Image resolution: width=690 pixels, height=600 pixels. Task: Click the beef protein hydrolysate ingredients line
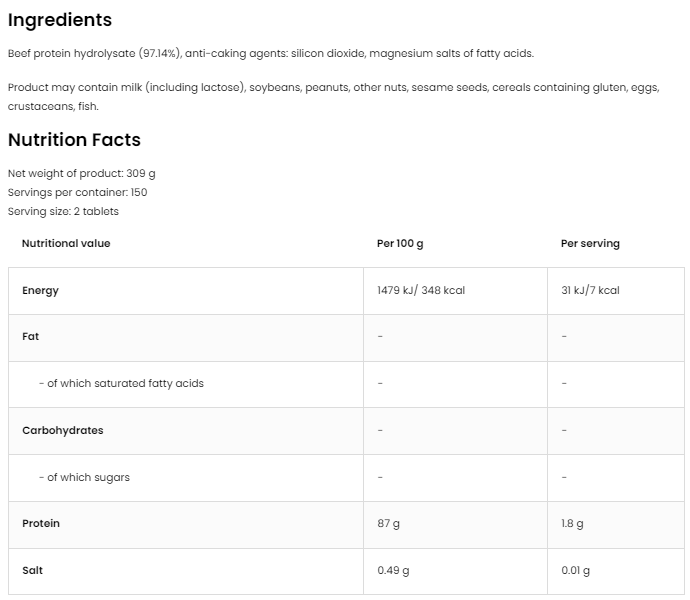[x=270, y=53]
